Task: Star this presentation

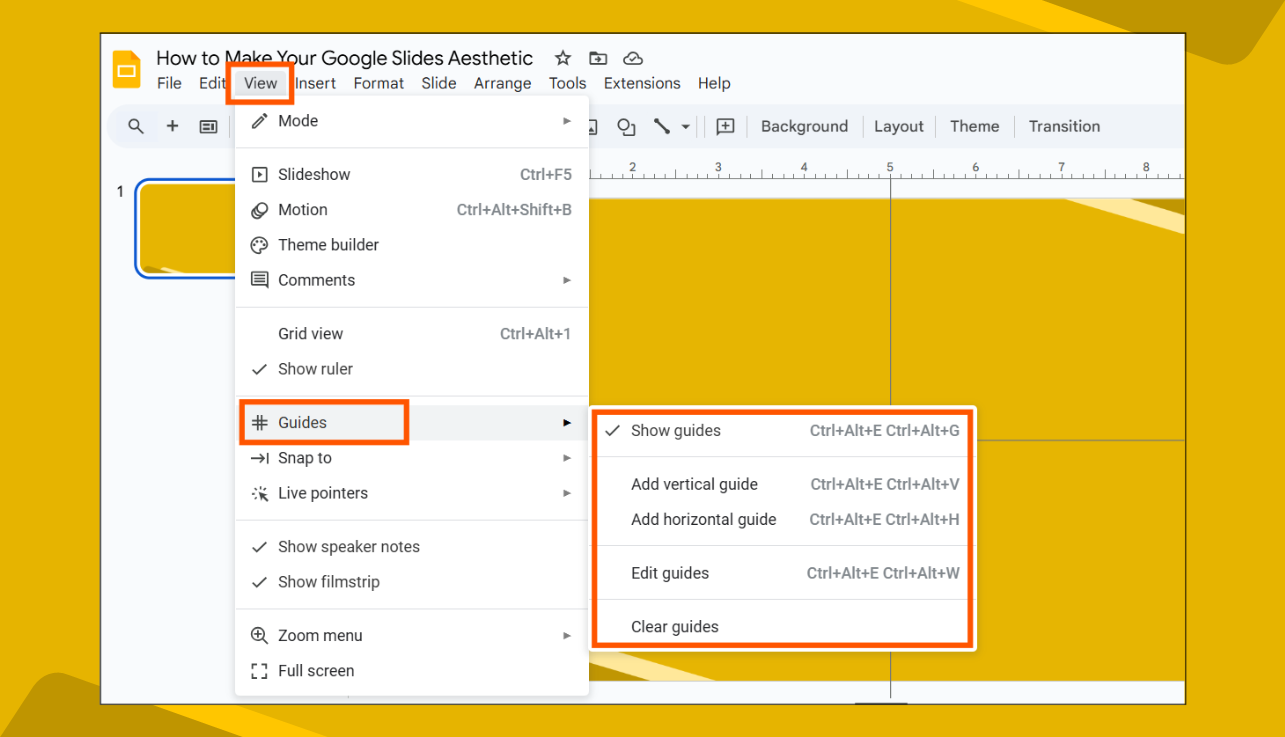Action: (x=562, y=58)
